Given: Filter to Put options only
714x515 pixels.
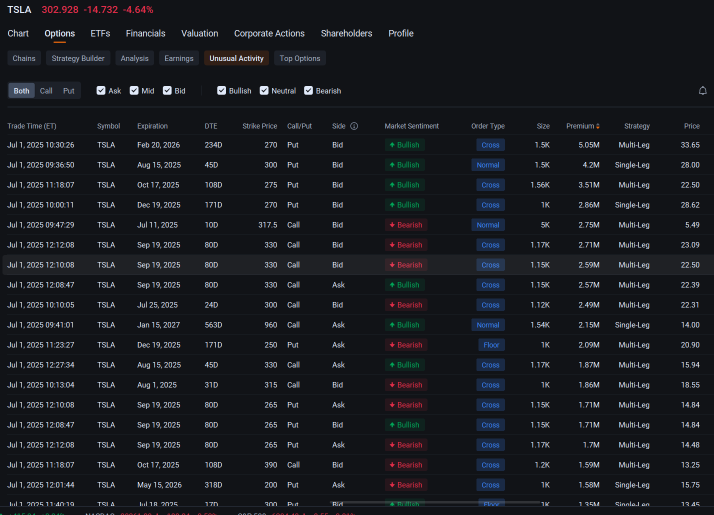Looking at the screenshot, I should (x=69, y=91).
